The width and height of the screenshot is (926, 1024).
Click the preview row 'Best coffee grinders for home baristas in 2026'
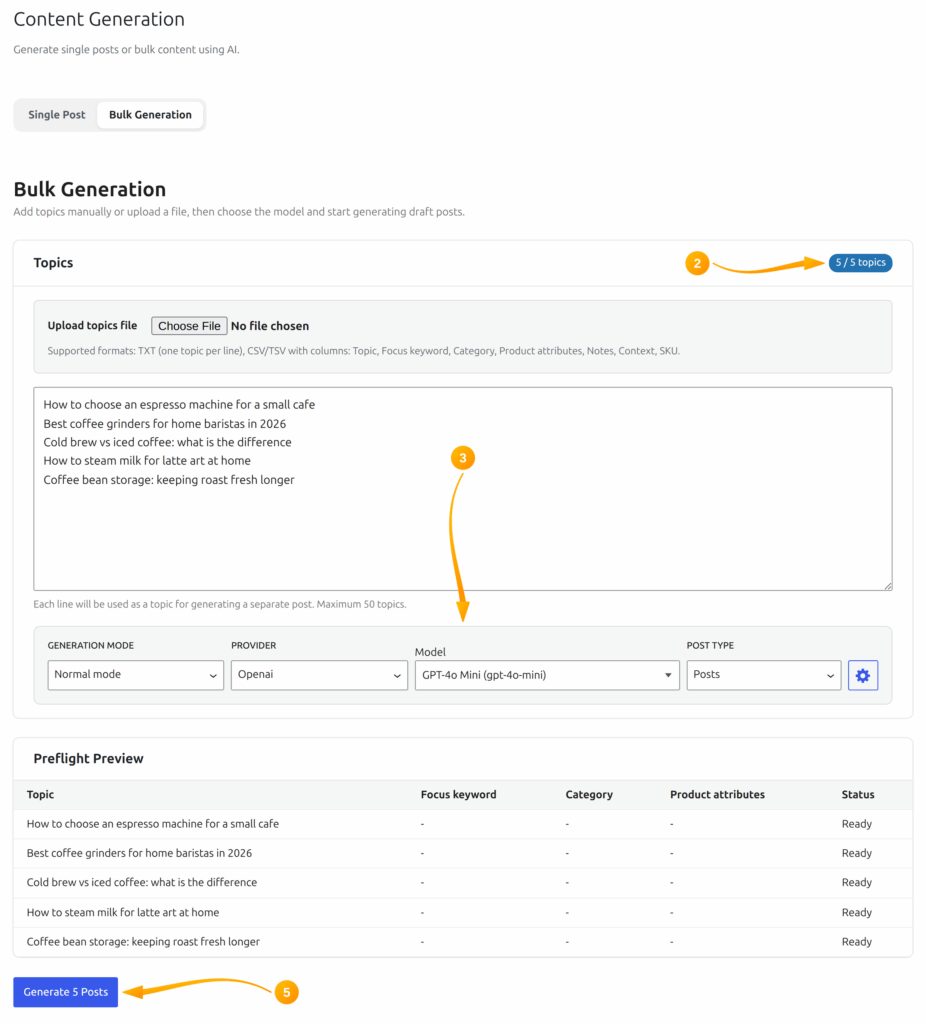[463, 854]
